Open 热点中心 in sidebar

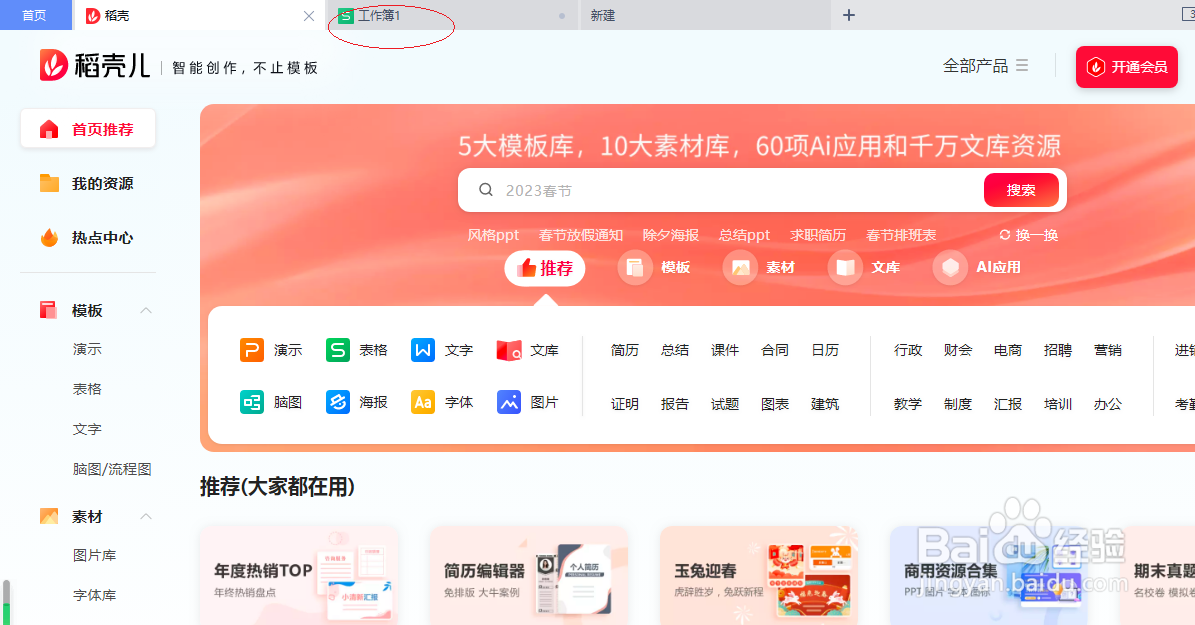pos(88,237)
